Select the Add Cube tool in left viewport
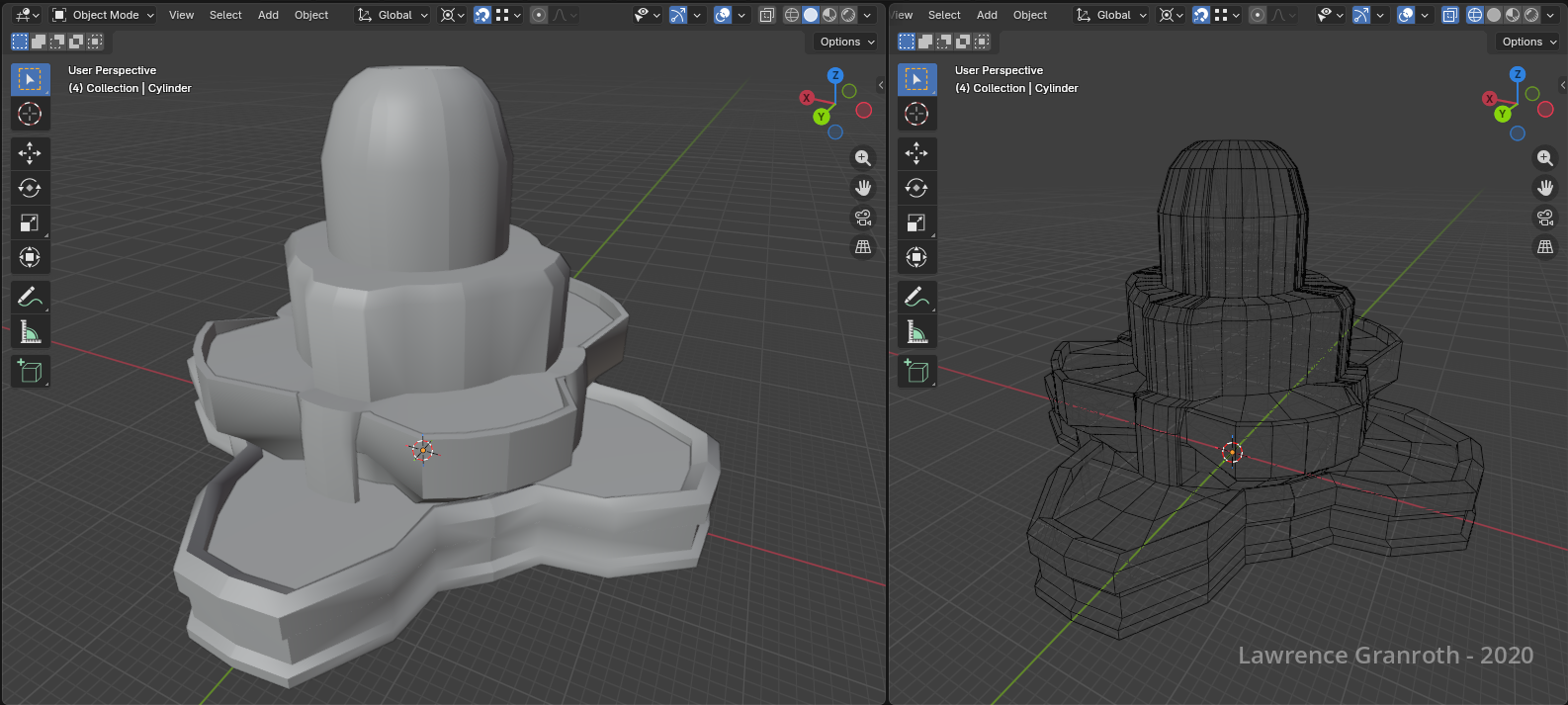 [30, 371]
